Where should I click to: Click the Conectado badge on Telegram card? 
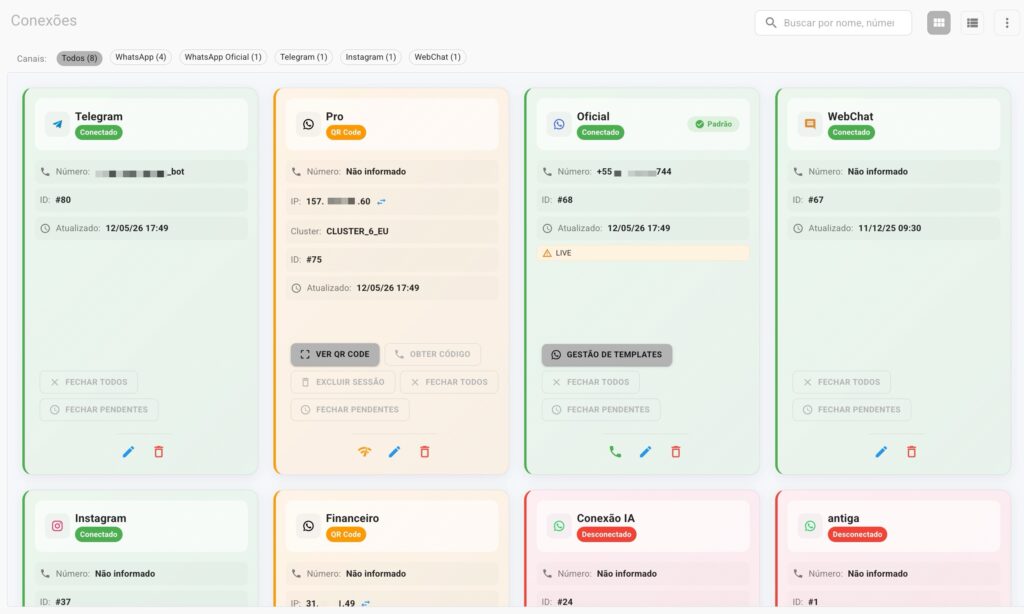[x=99, y=133]
